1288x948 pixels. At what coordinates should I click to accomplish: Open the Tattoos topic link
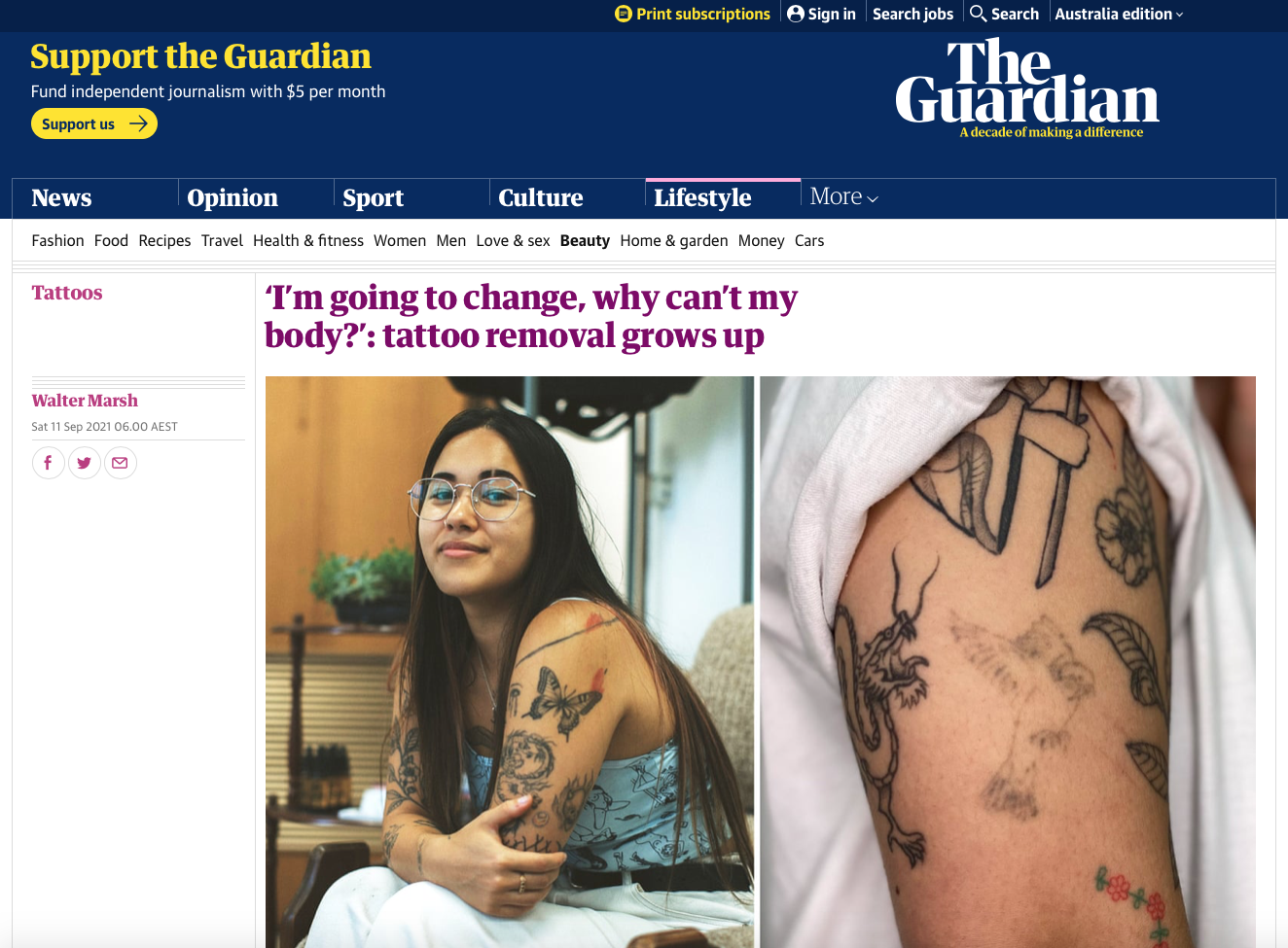(x=67, y=293)
